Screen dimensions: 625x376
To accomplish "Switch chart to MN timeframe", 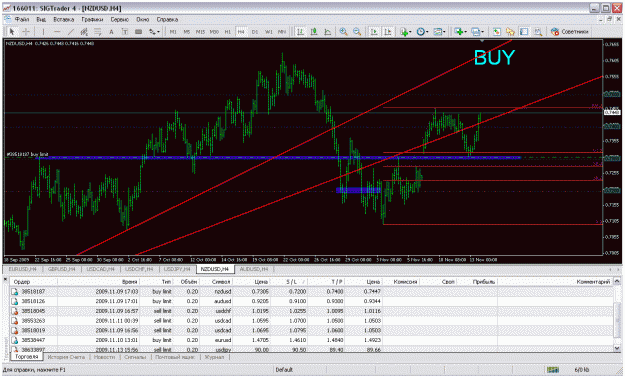I will pyautogui.click(x=282, y=31).
